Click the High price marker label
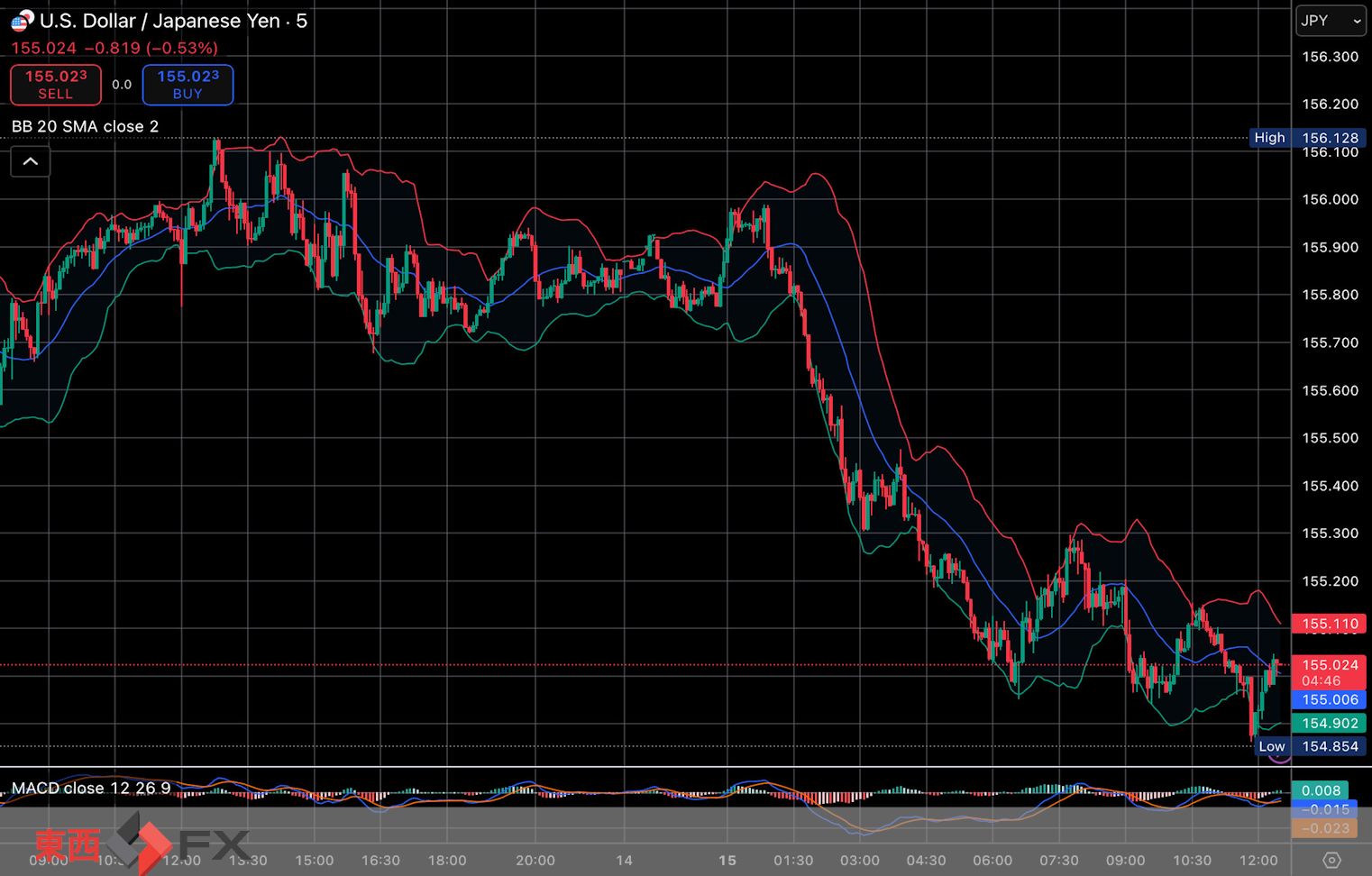 pyautogui.click(x=1269, y=138)
